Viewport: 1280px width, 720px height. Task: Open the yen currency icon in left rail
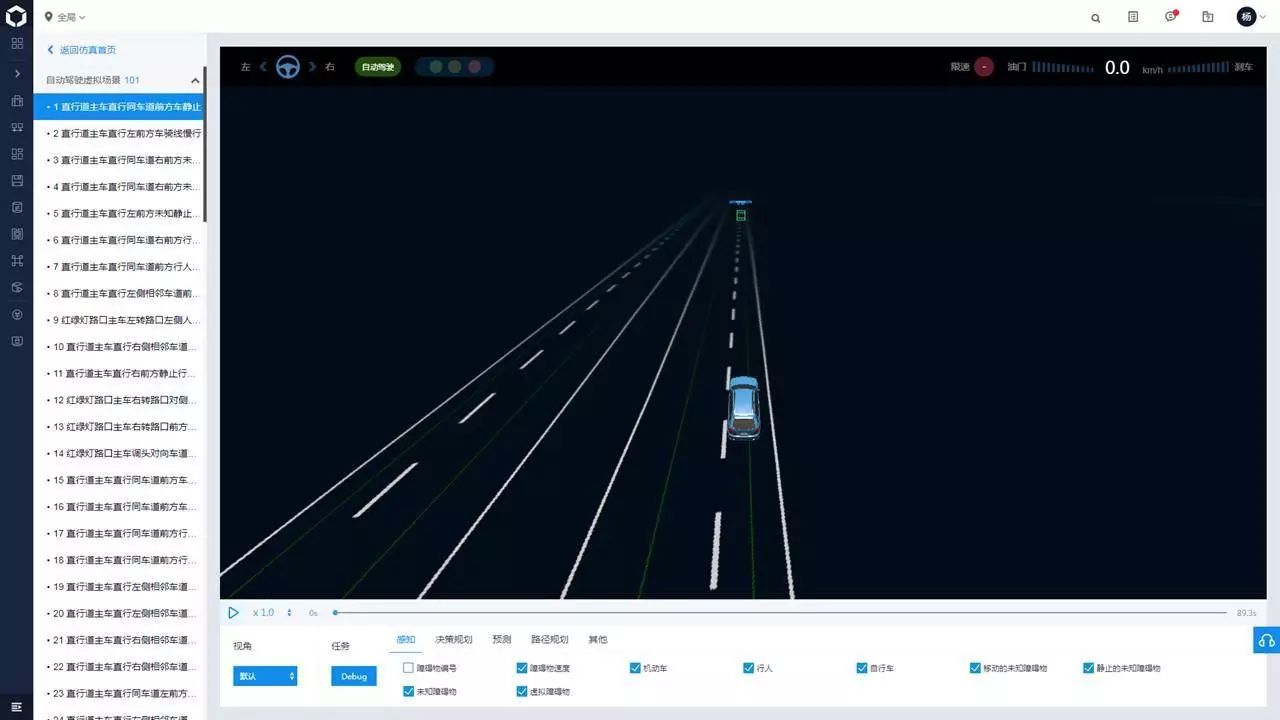(17, 314)
